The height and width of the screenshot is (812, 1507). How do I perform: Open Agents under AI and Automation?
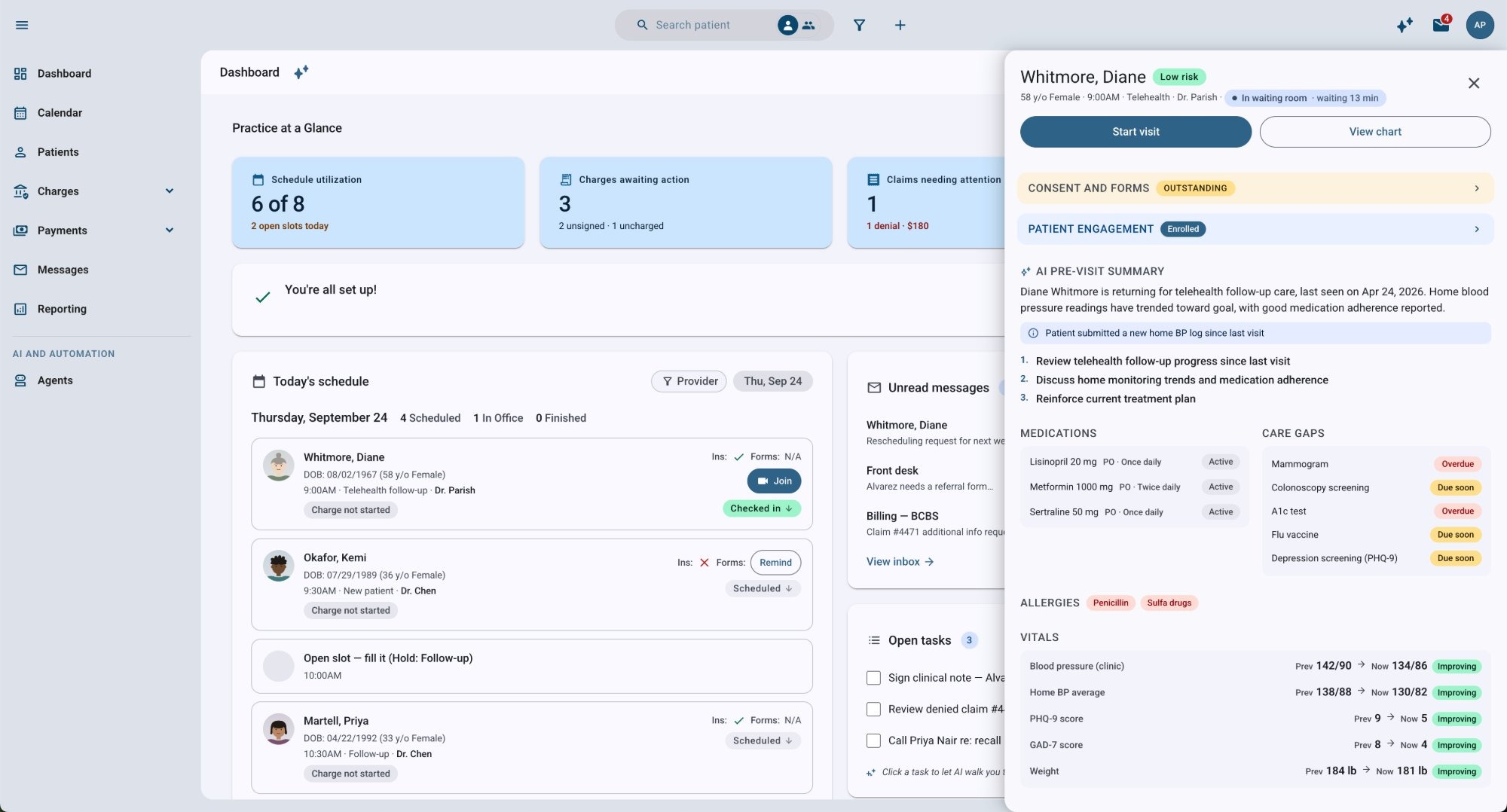coord(55,380)
